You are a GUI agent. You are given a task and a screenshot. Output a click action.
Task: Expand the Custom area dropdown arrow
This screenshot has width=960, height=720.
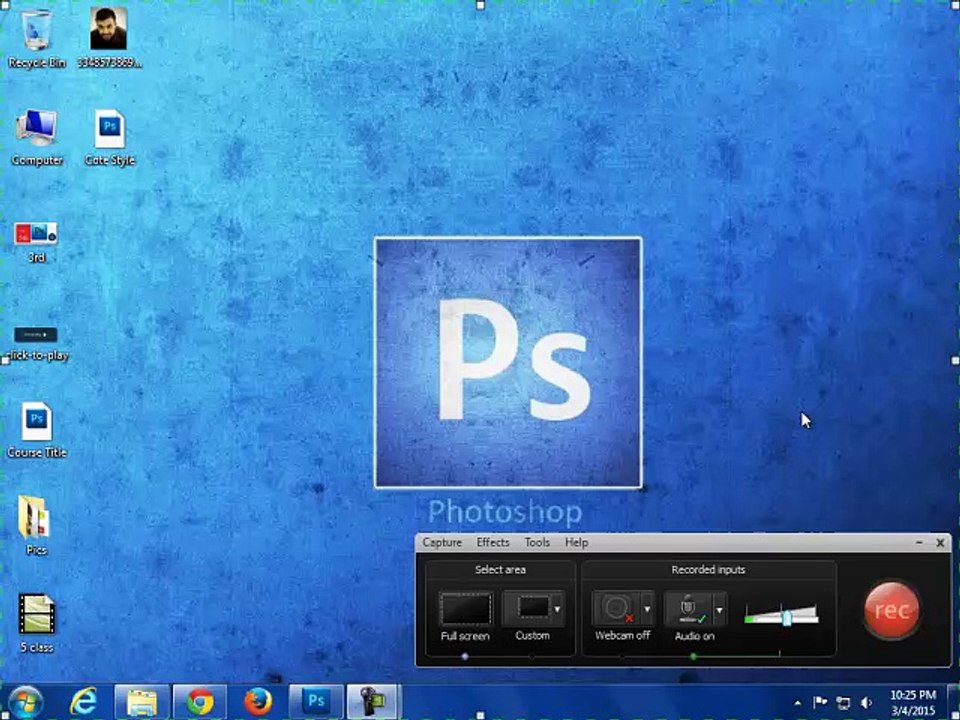(x=557, y=609)
